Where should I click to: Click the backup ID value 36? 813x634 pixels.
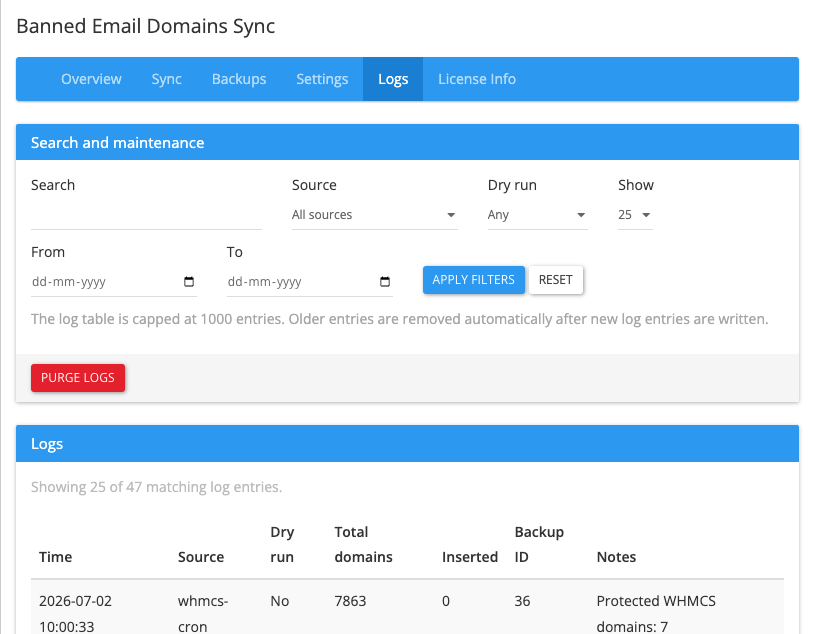coord(522,601)
